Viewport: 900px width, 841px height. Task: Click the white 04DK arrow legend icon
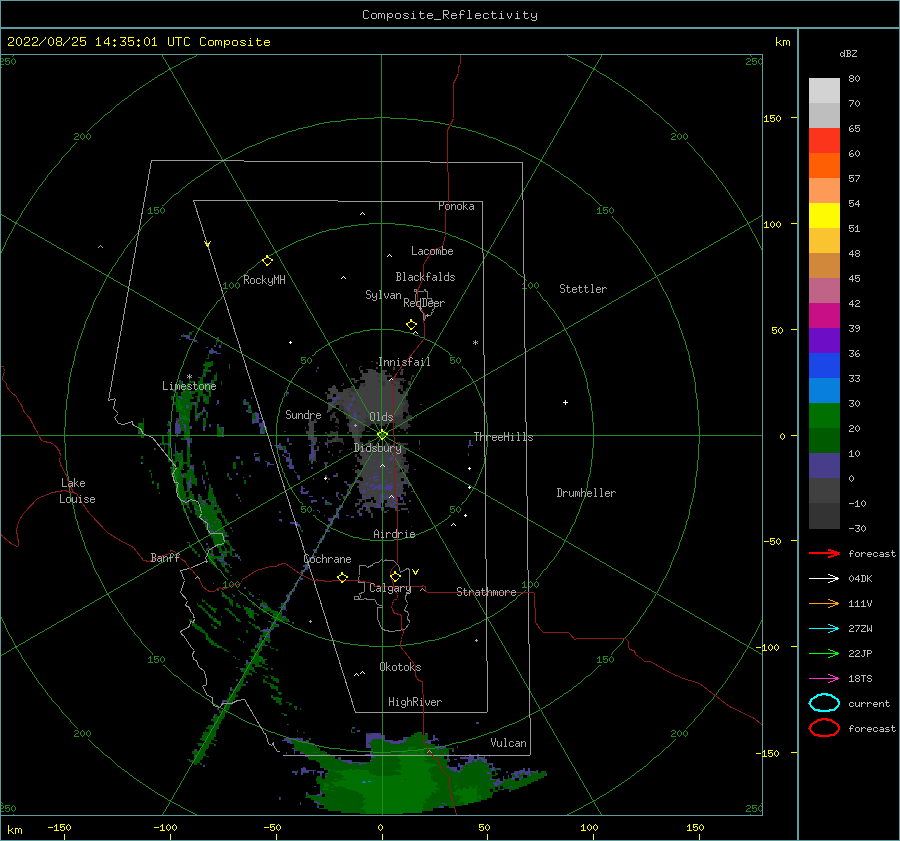pyautogui.click(x=824, y=578)
